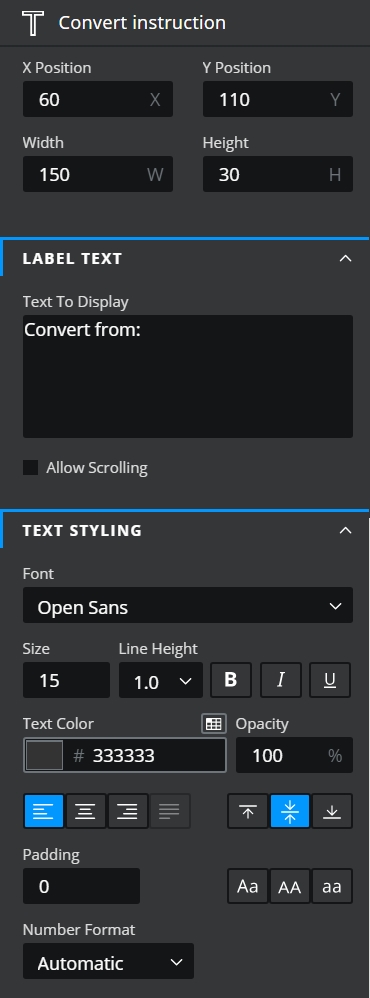Open the color palette grid icon

pos(214,724)
